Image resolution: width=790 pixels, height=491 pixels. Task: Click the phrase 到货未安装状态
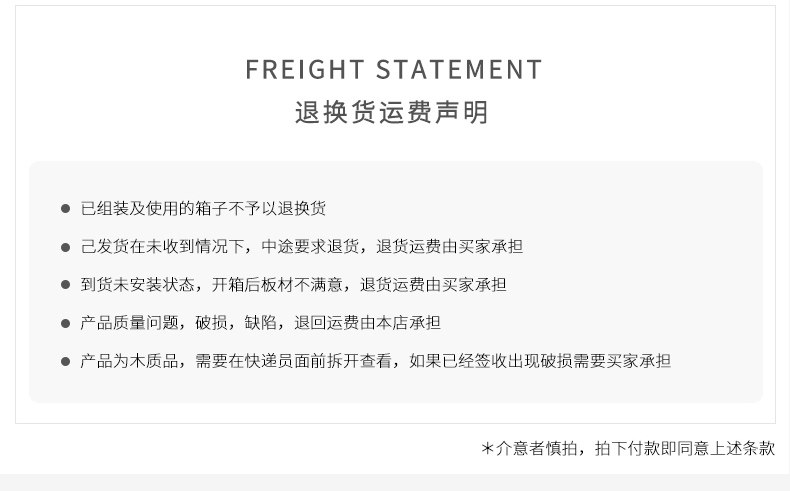(x=138, y=285)
